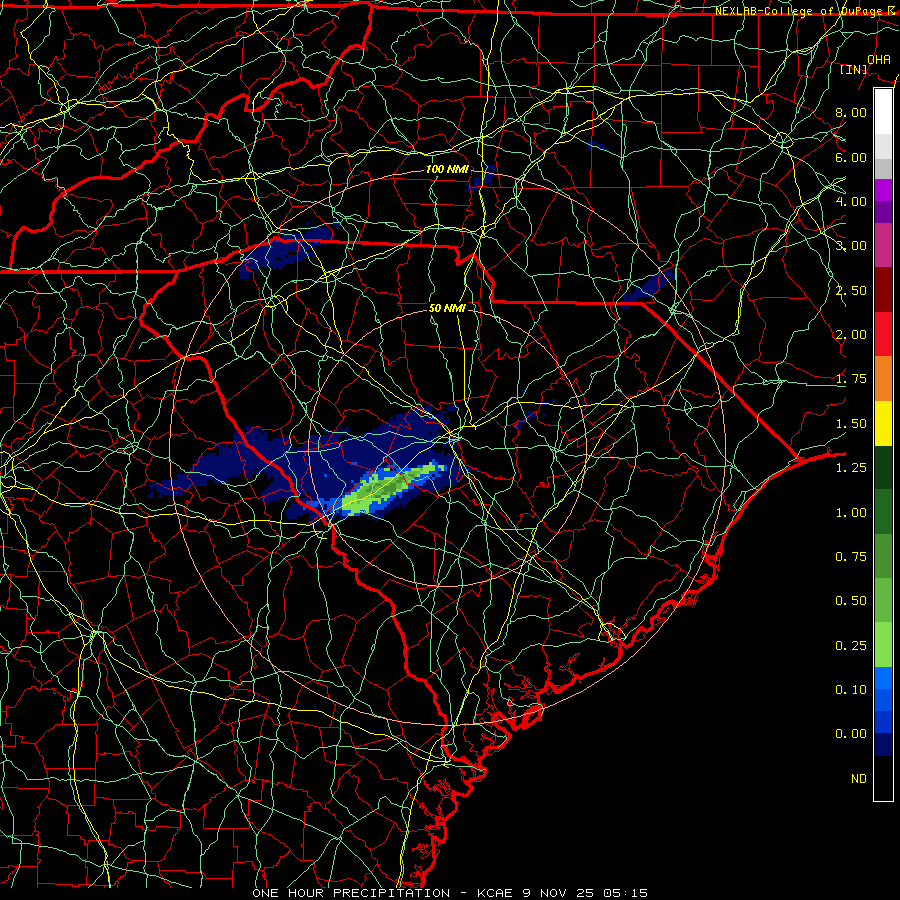
Task: Select the 1.50 legend value
Action: pyautogui.click(x=851, y=424)
